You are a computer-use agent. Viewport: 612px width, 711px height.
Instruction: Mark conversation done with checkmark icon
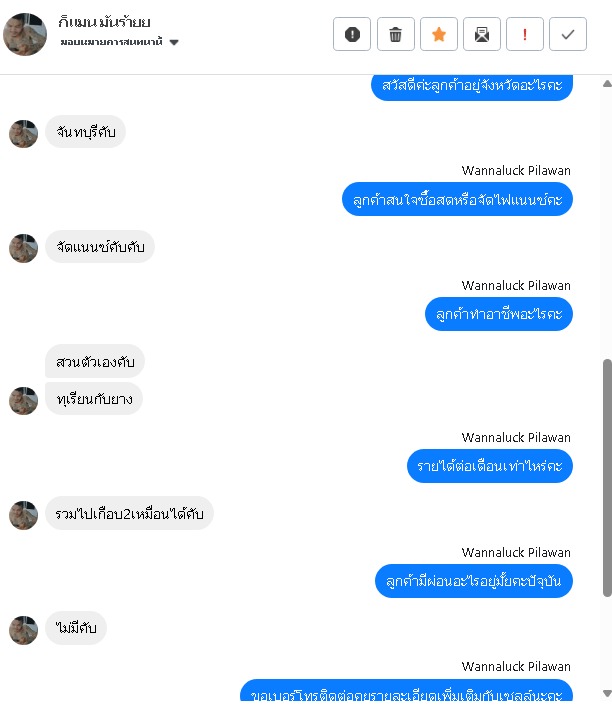(568, 34)
